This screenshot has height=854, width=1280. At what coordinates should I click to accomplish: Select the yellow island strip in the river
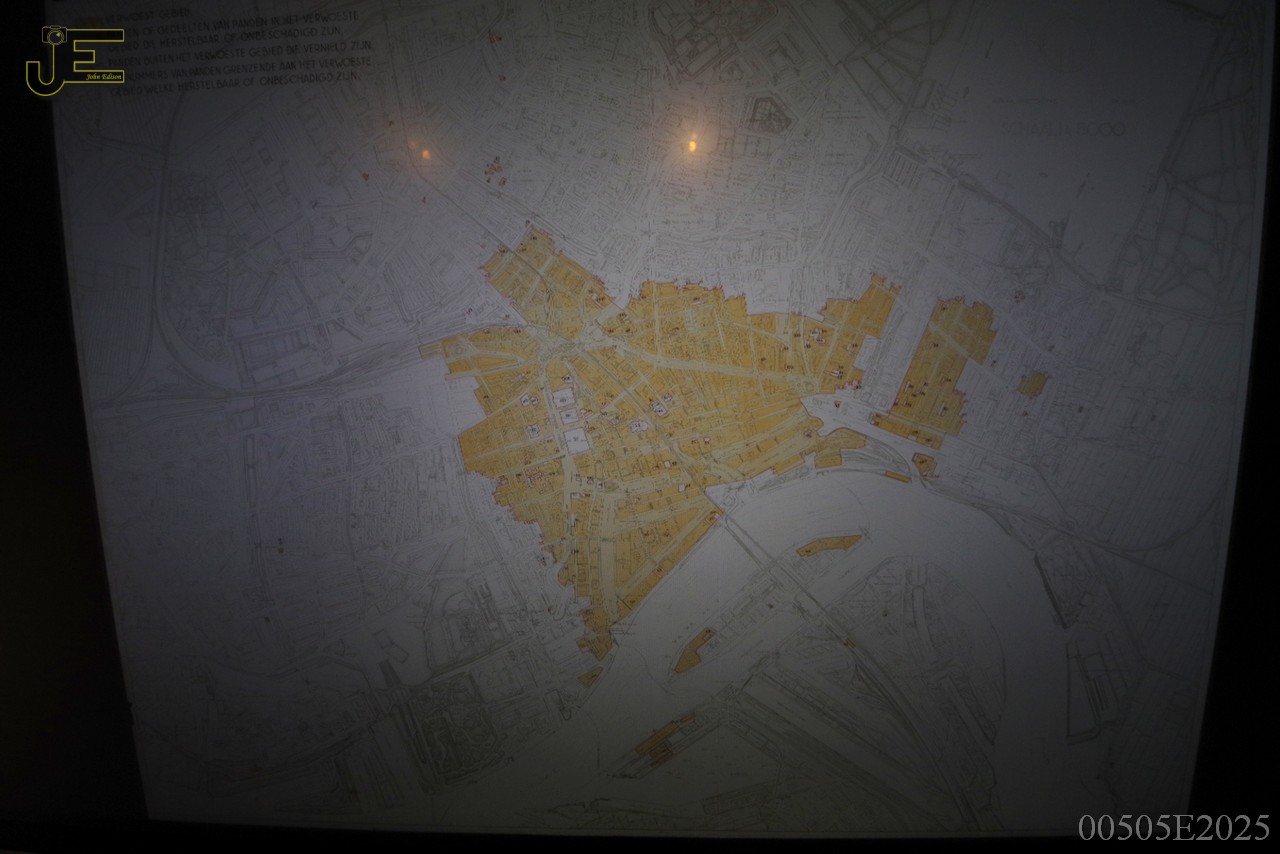click(828, 545)
